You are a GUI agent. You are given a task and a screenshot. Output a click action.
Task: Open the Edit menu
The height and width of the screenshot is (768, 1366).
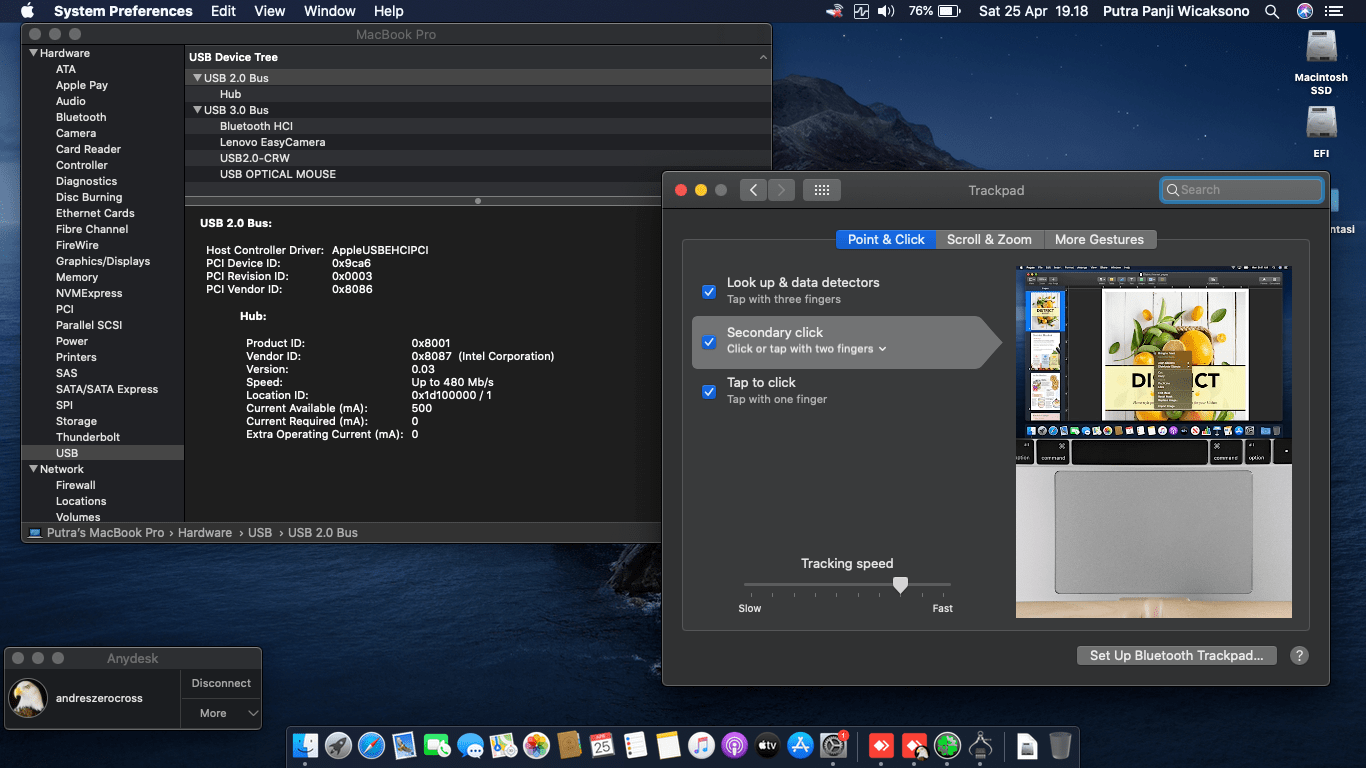click(223, 11)
